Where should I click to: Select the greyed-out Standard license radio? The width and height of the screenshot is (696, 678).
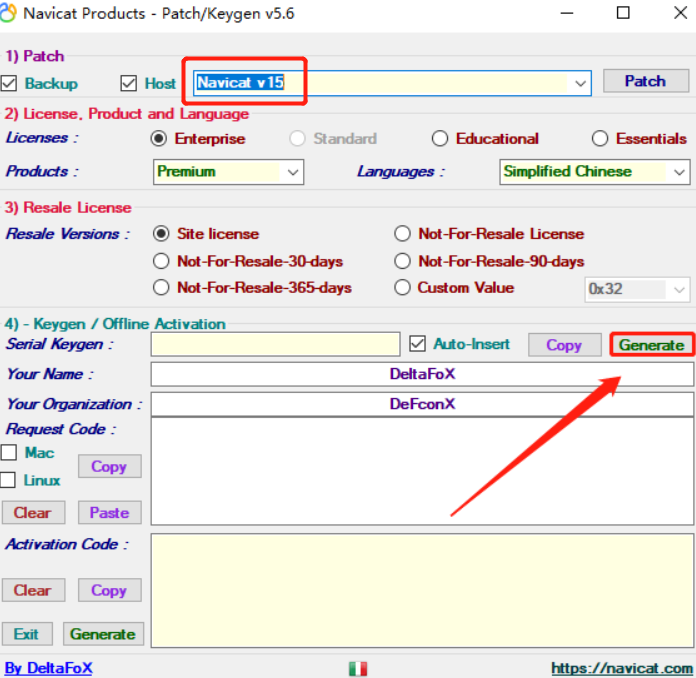pyautogui.click(x=297, y=139)
